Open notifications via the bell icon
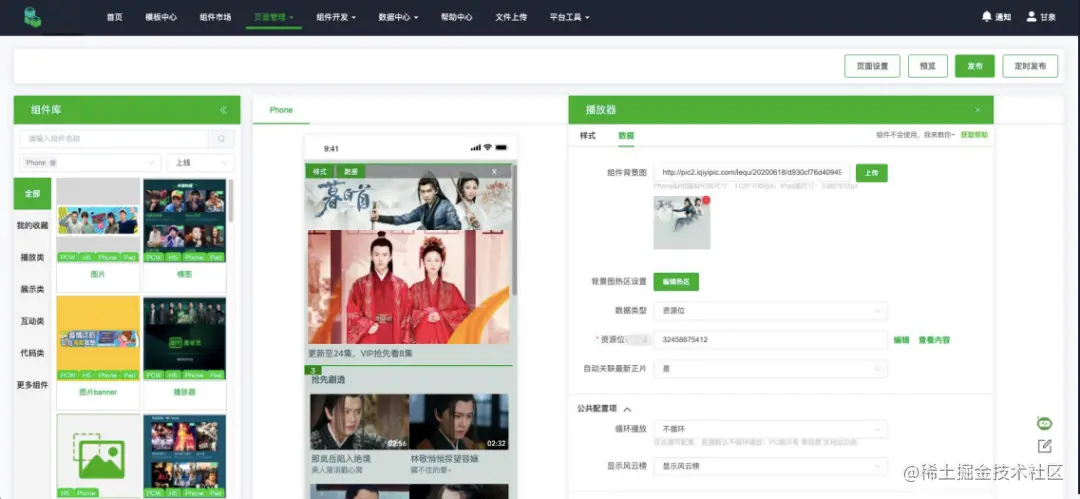The width and height of the screenshot is (1080, 499). (986, 17)
